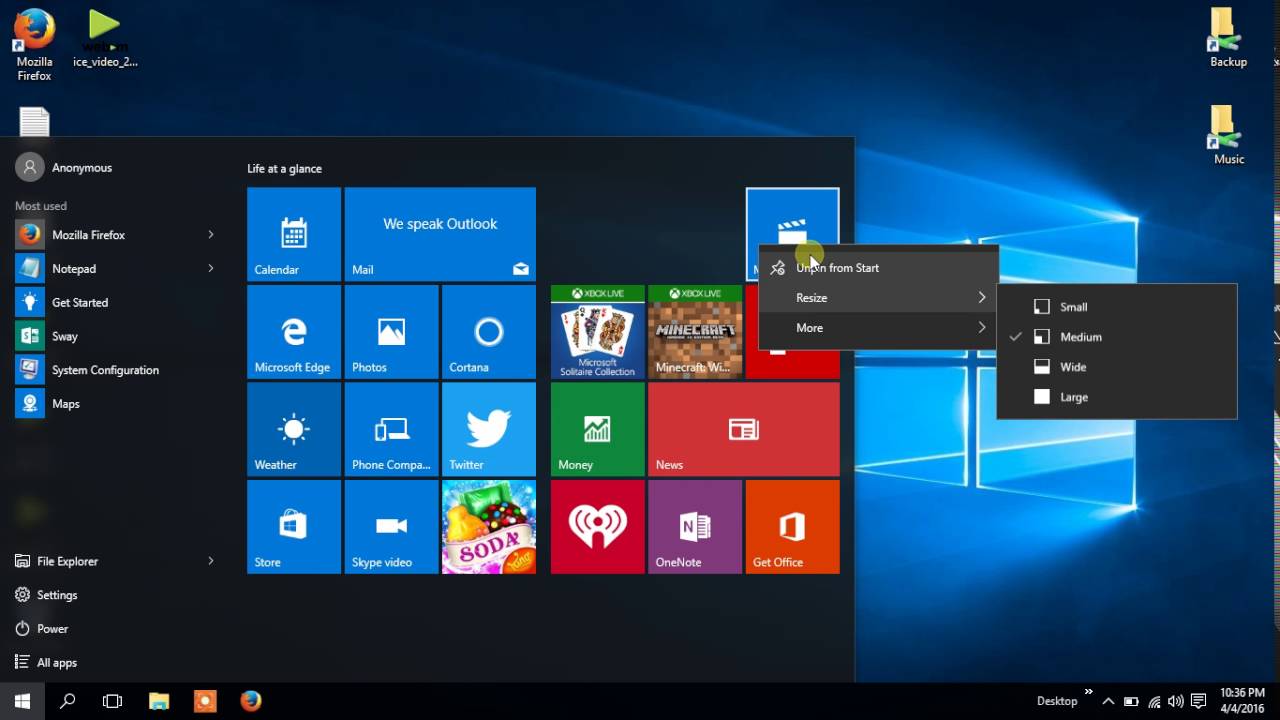Screen dimensions: 1280x720
Task: Select the Backup desktop folder
Action: tap(1227, 39)
